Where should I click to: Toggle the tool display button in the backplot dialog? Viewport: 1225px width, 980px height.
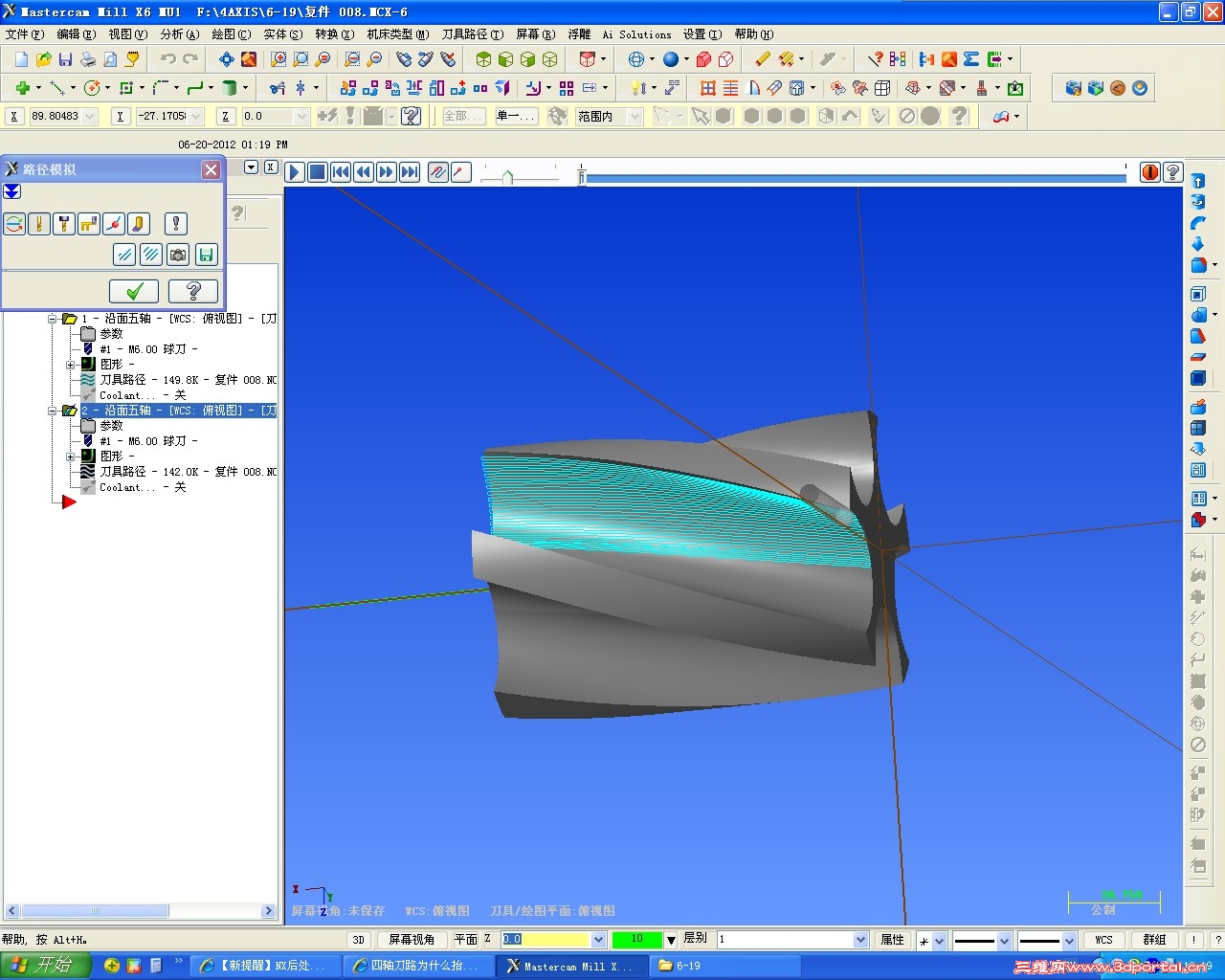39,224
